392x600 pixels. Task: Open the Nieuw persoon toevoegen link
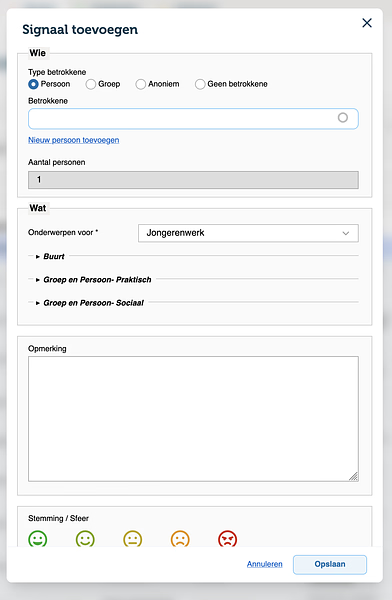[x=74, y=140]
